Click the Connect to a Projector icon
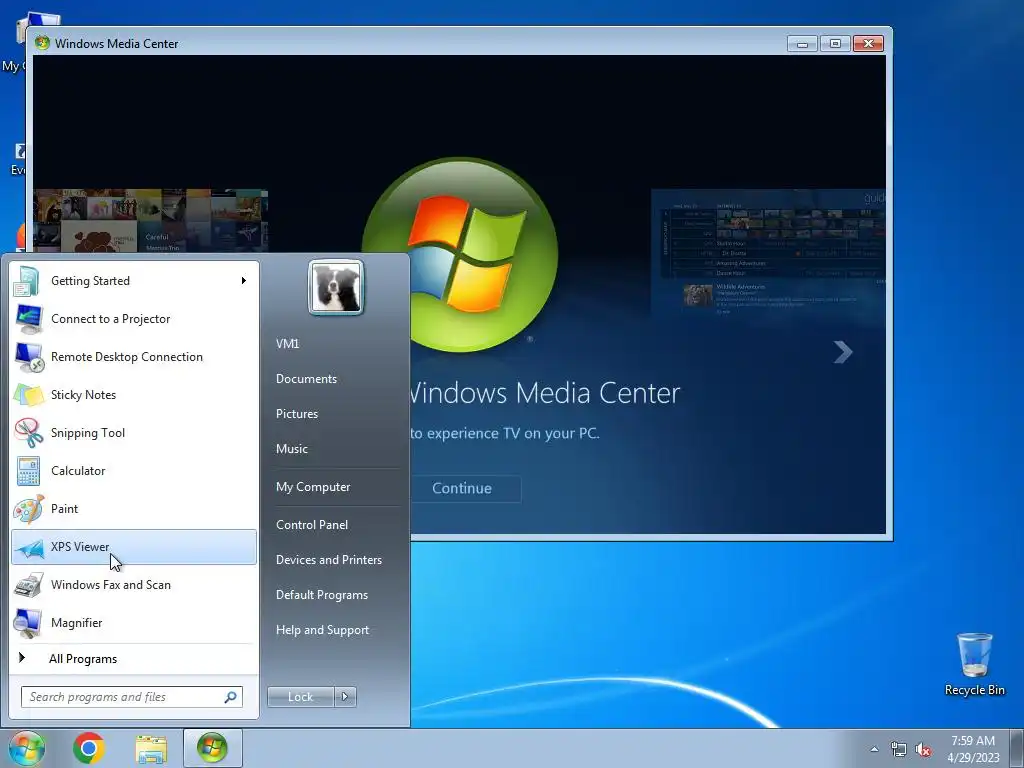1024x768 pixels. (28, 319)
